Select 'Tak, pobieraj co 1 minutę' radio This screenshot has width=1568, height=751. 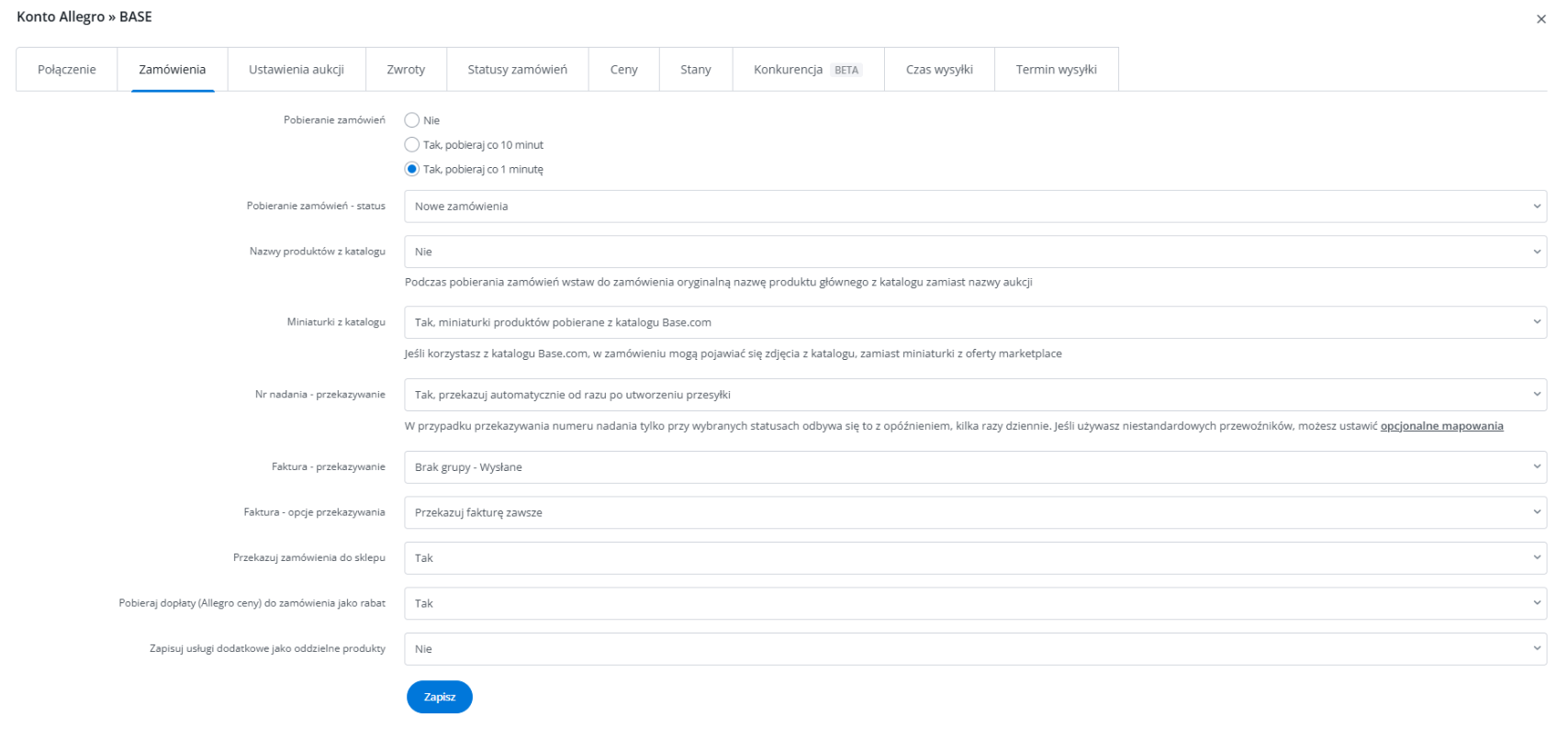coord(412,169)
